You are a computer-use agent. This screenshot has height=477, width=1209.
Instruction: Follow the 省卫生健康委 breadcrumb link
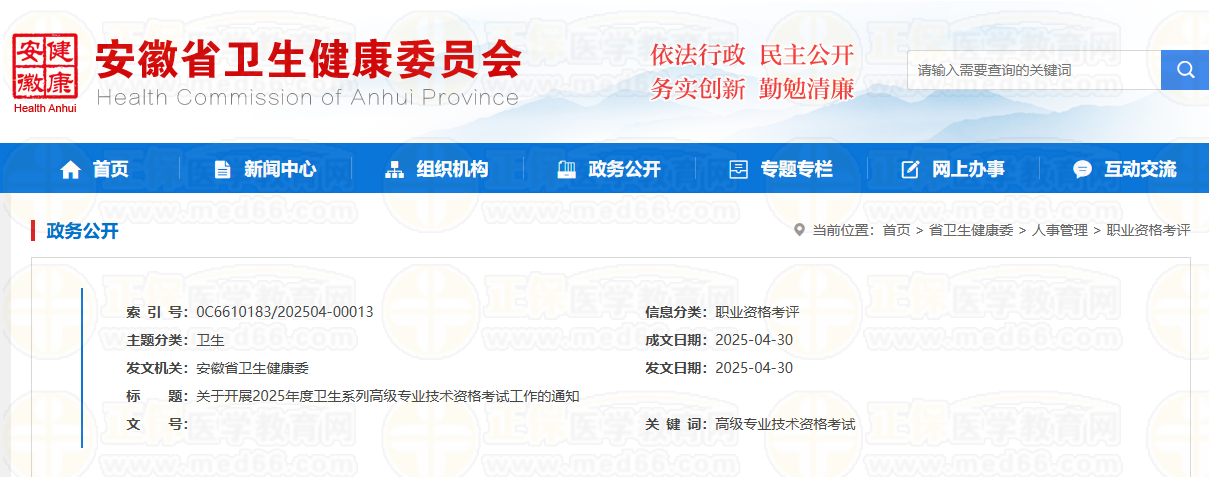pyautogui.click(x=971, y=230)
